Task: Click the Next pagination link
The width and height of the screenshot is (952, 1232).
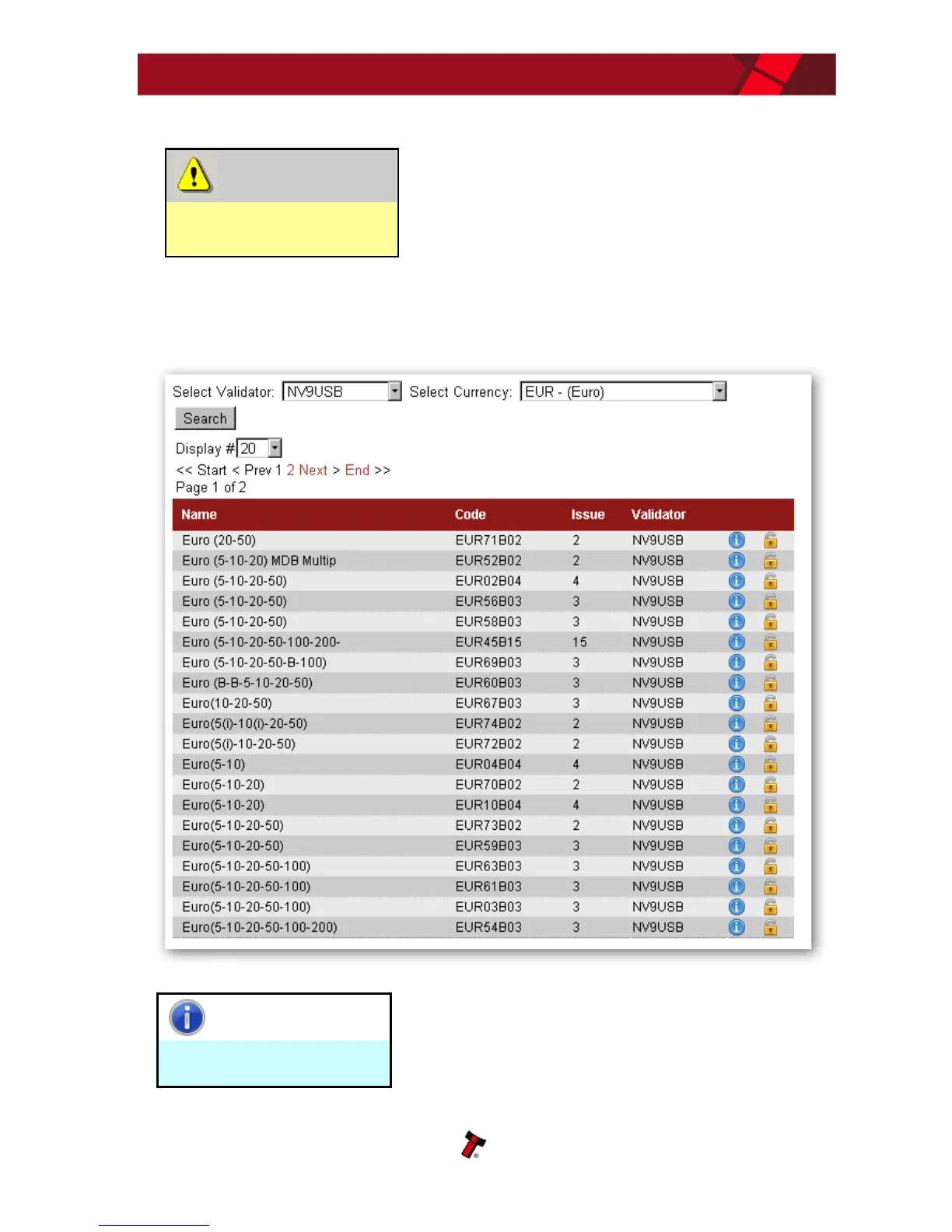Action: [x=313, y=470]
